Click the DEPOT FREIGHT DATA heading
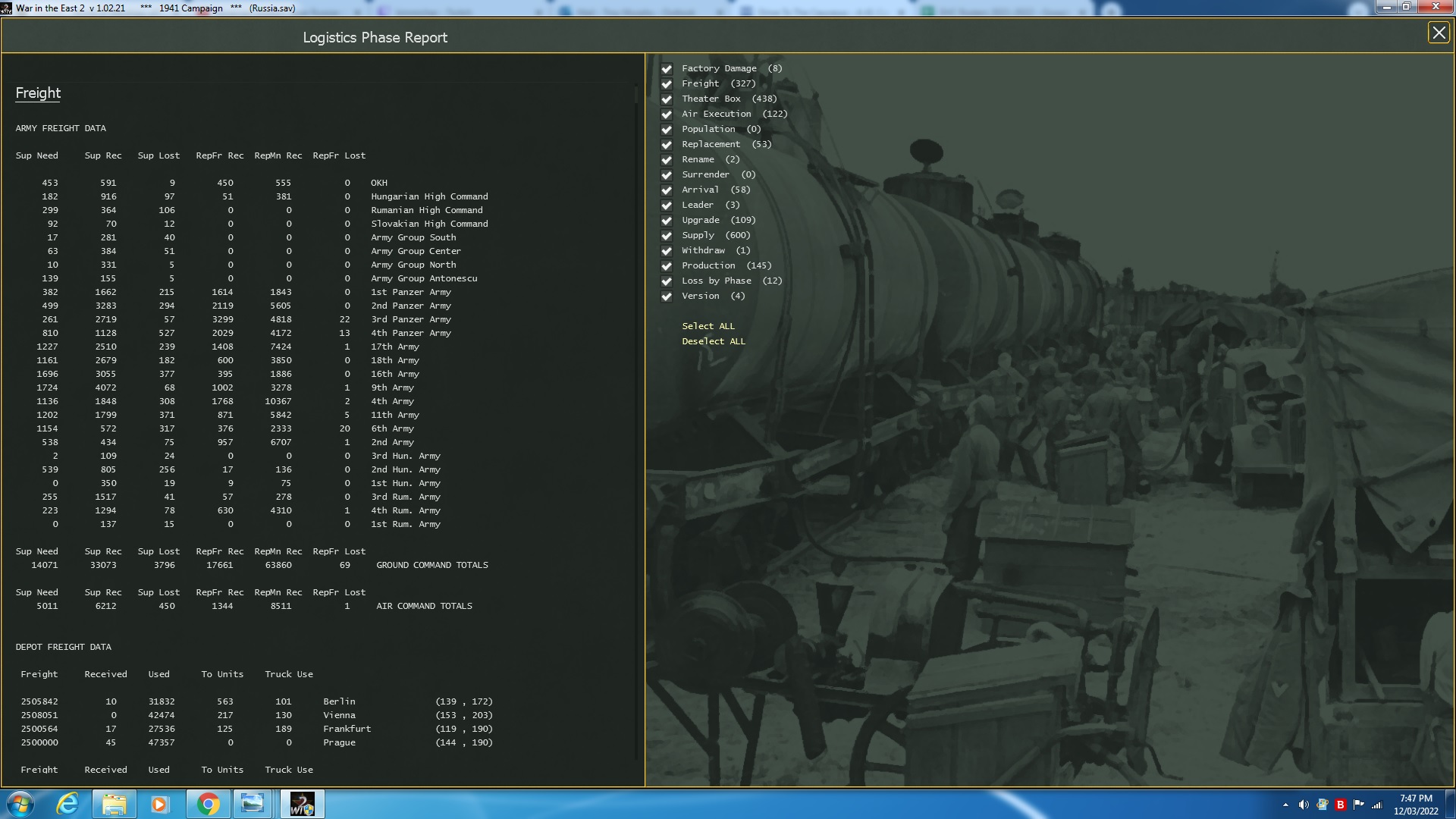Screen dimensions: 1456x819 [x=63, y=647]
